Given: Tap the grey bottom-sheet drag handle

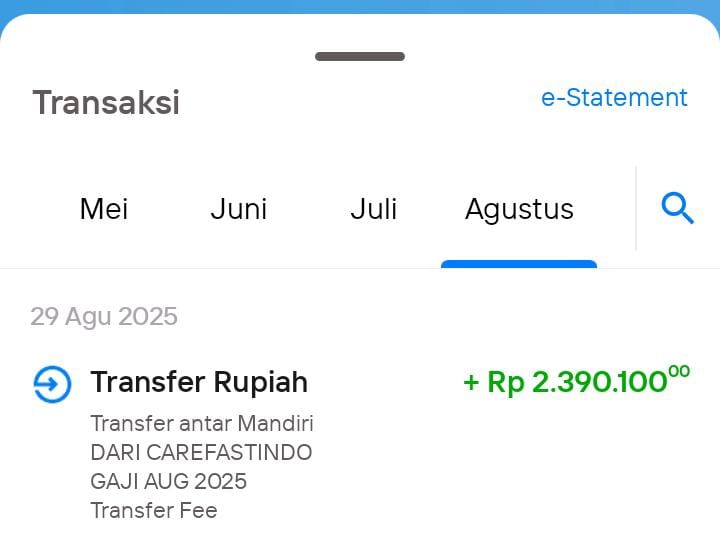Looking at the screenshot, I should (x=360, y=56).
